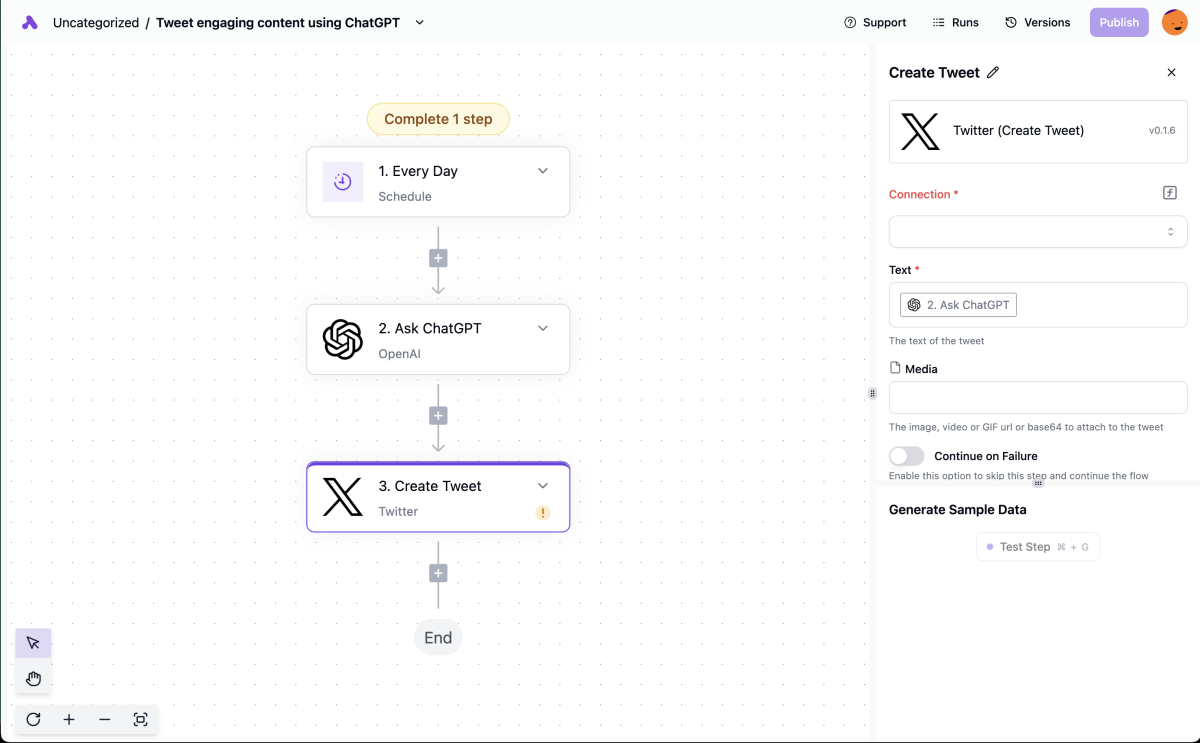
Task: Click 'The text of the tweet' hint
Action: click(937, 341)
